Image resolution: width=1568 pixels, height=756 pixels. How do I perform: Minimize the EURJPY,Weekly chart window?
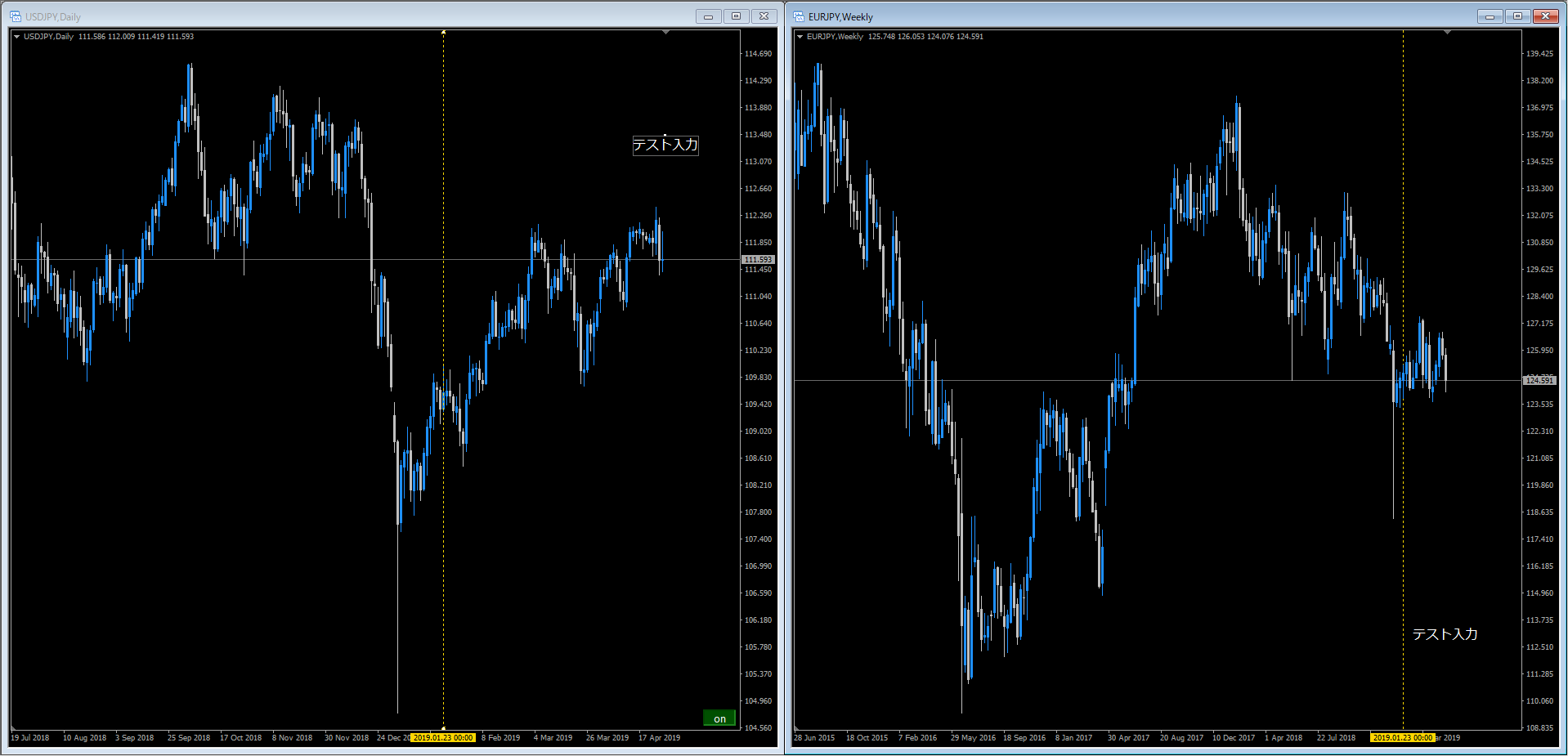[x=1490, y=16]
